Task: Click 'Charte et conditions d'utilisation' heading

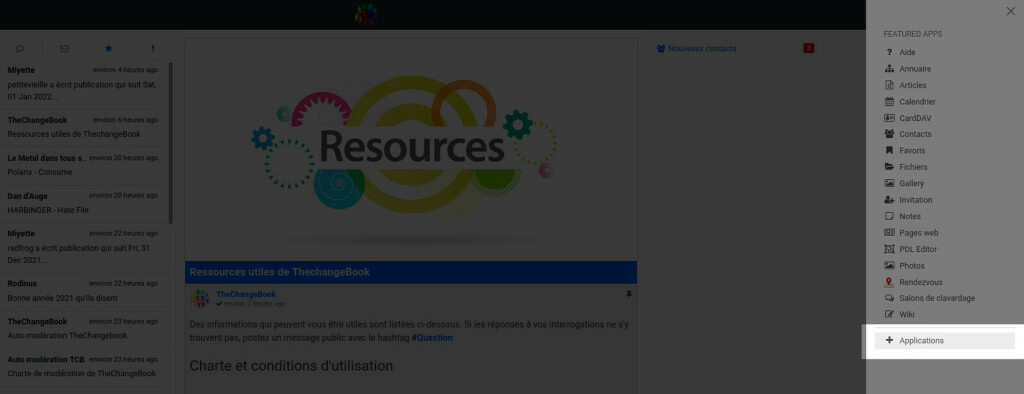Action: click(x=291, y=366)
